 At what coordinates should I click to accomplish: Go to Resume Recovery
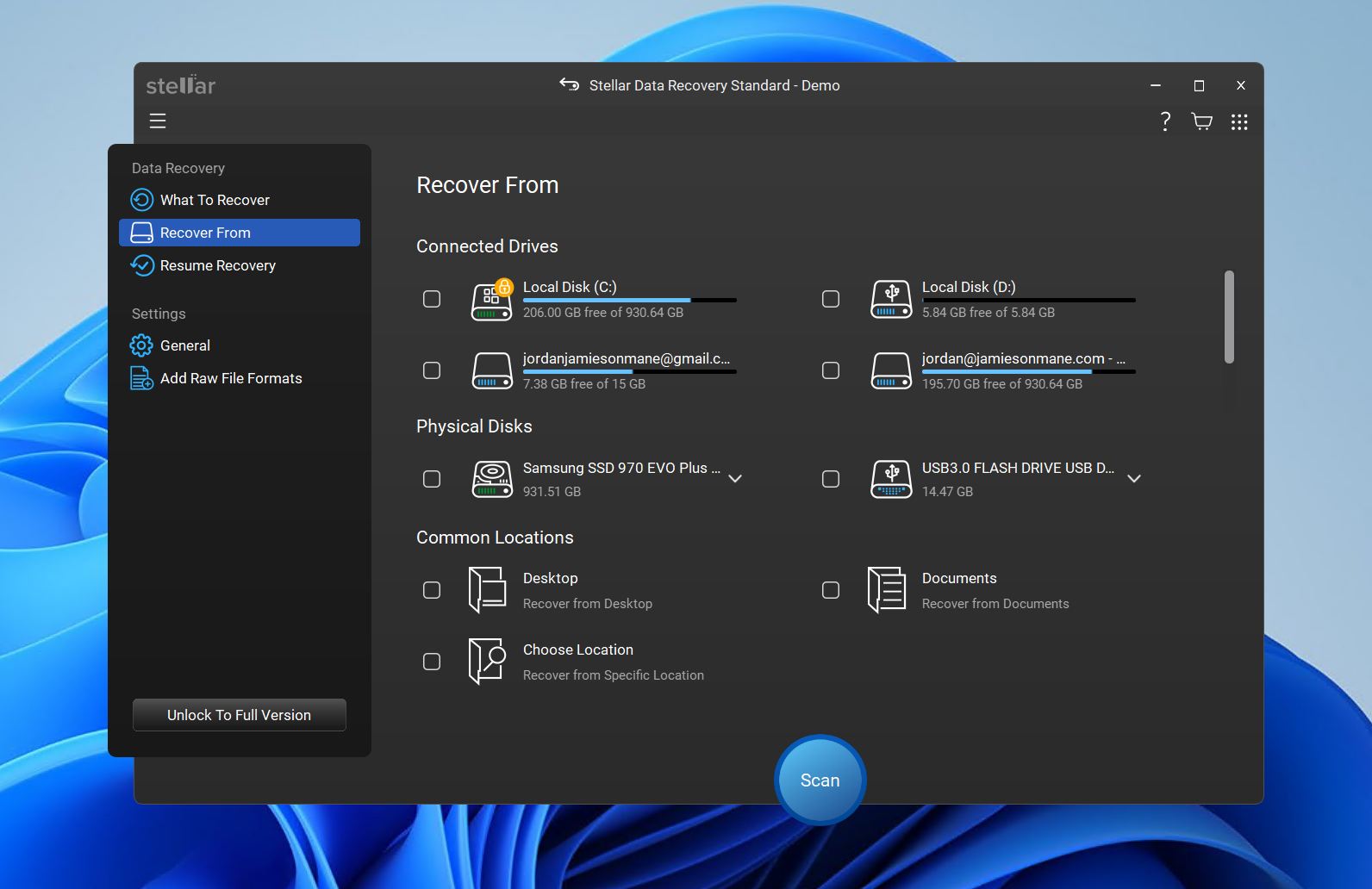coord(217,265)
